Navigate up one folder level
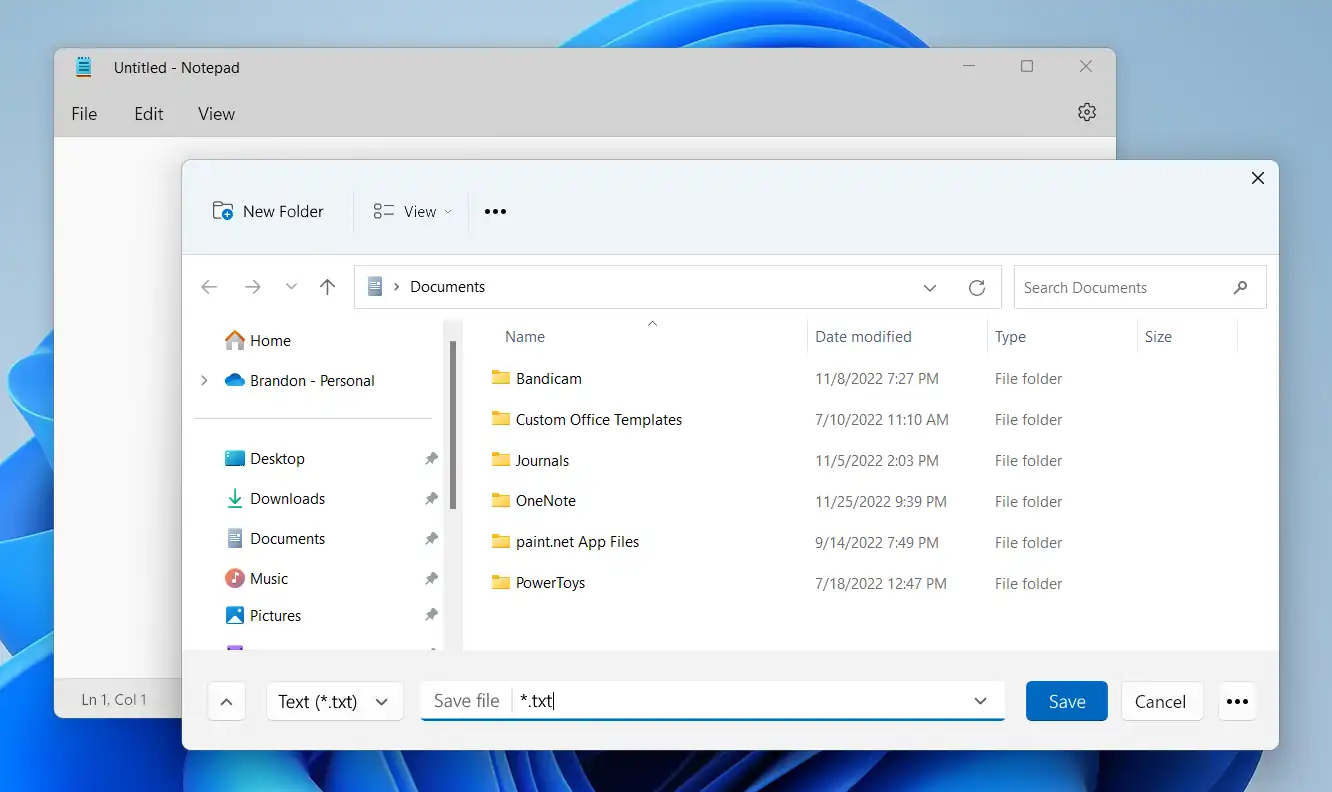 pyautogui.click(x=327, y=287)
